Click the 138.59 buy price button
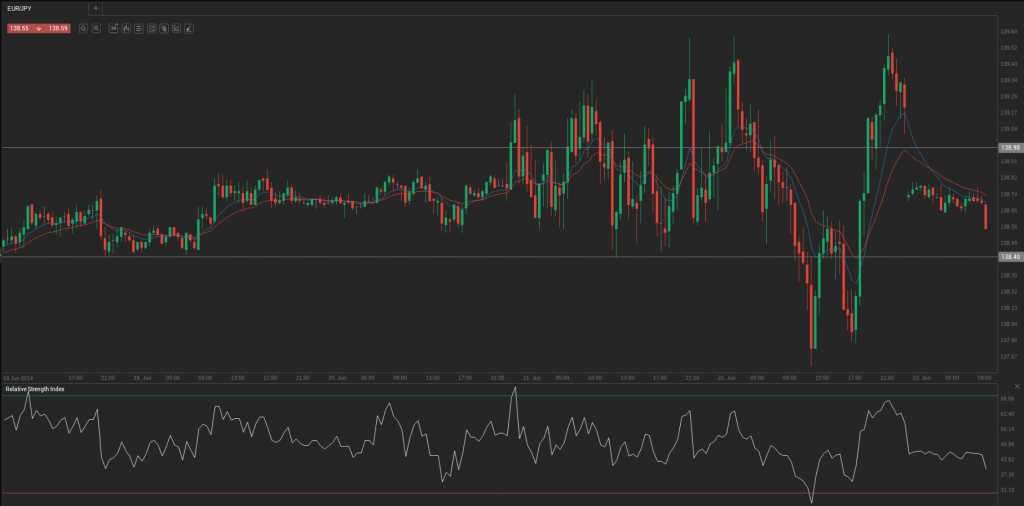The height and width of the screenshot is (506, 1024). (57, 28)
